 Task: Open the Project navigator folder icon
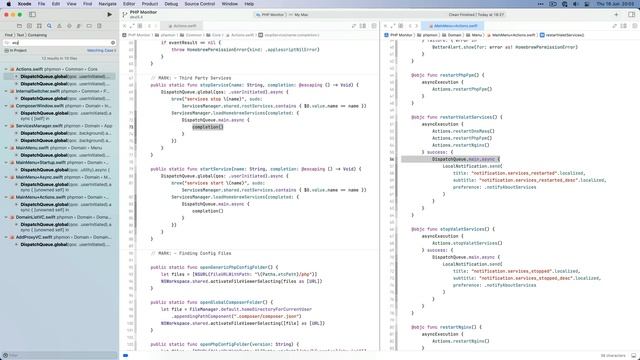(x=19, y=26)
